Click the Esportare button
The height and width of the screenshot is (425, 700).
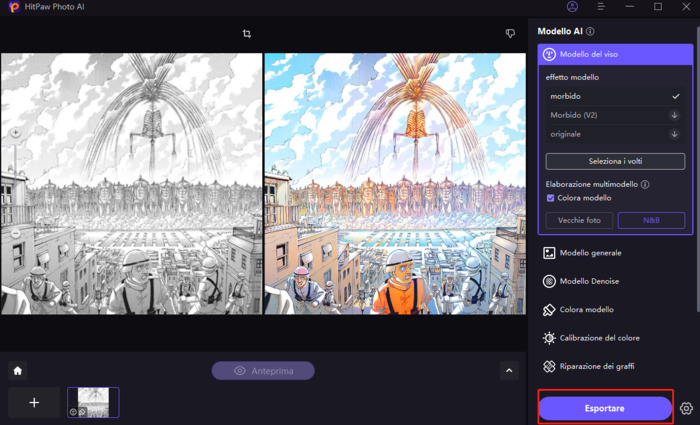[605, 408]
